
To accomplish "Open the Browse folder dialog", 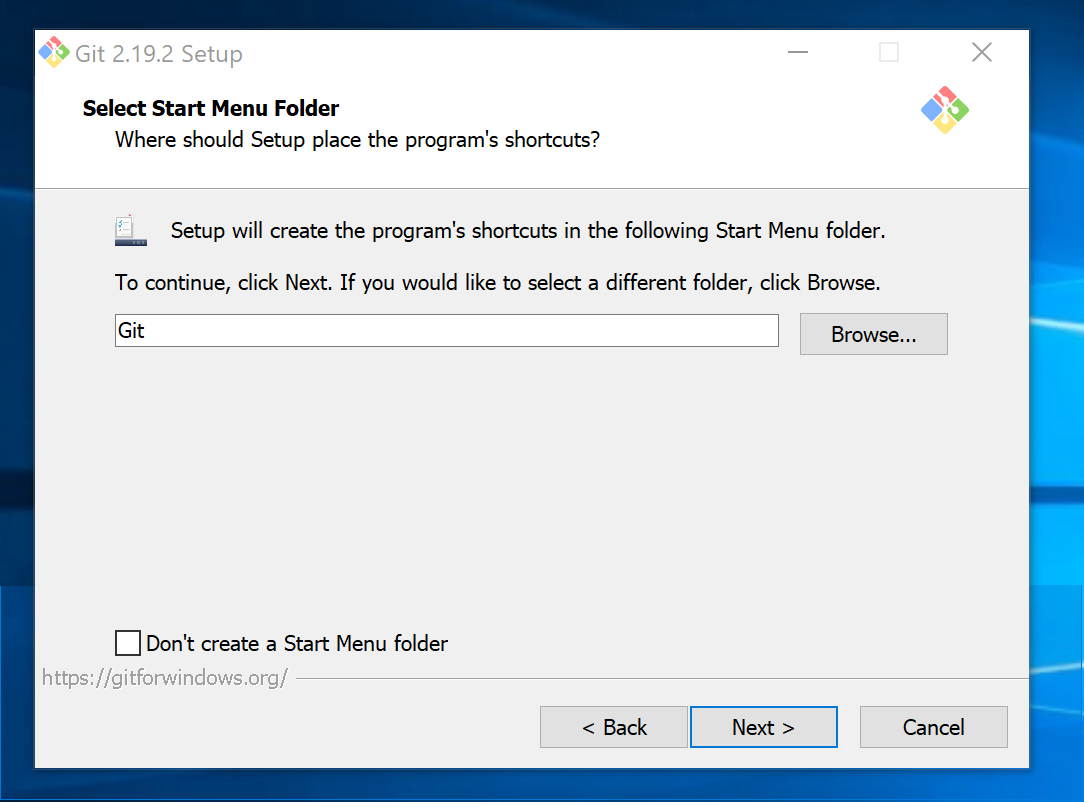I will (x=874, y=335).
